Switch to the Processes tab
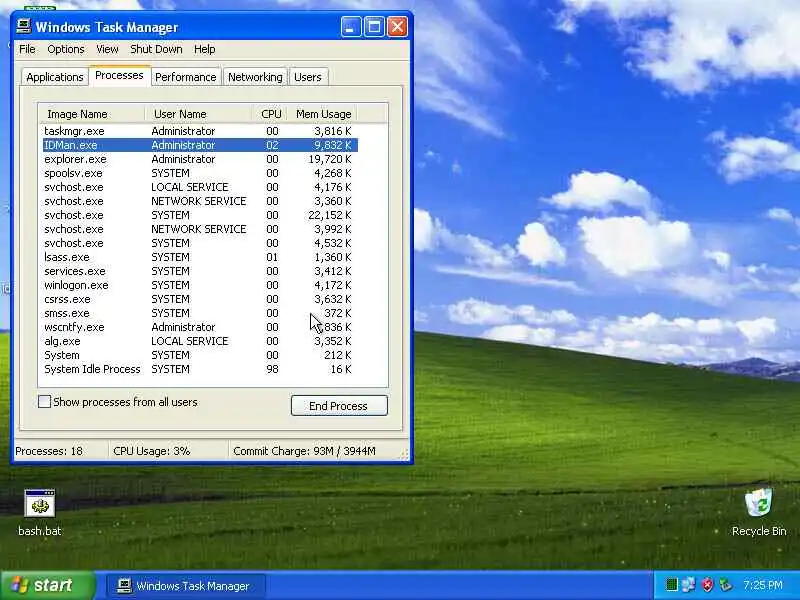This screenshot has width=800, height=600. tap(119, 76)
